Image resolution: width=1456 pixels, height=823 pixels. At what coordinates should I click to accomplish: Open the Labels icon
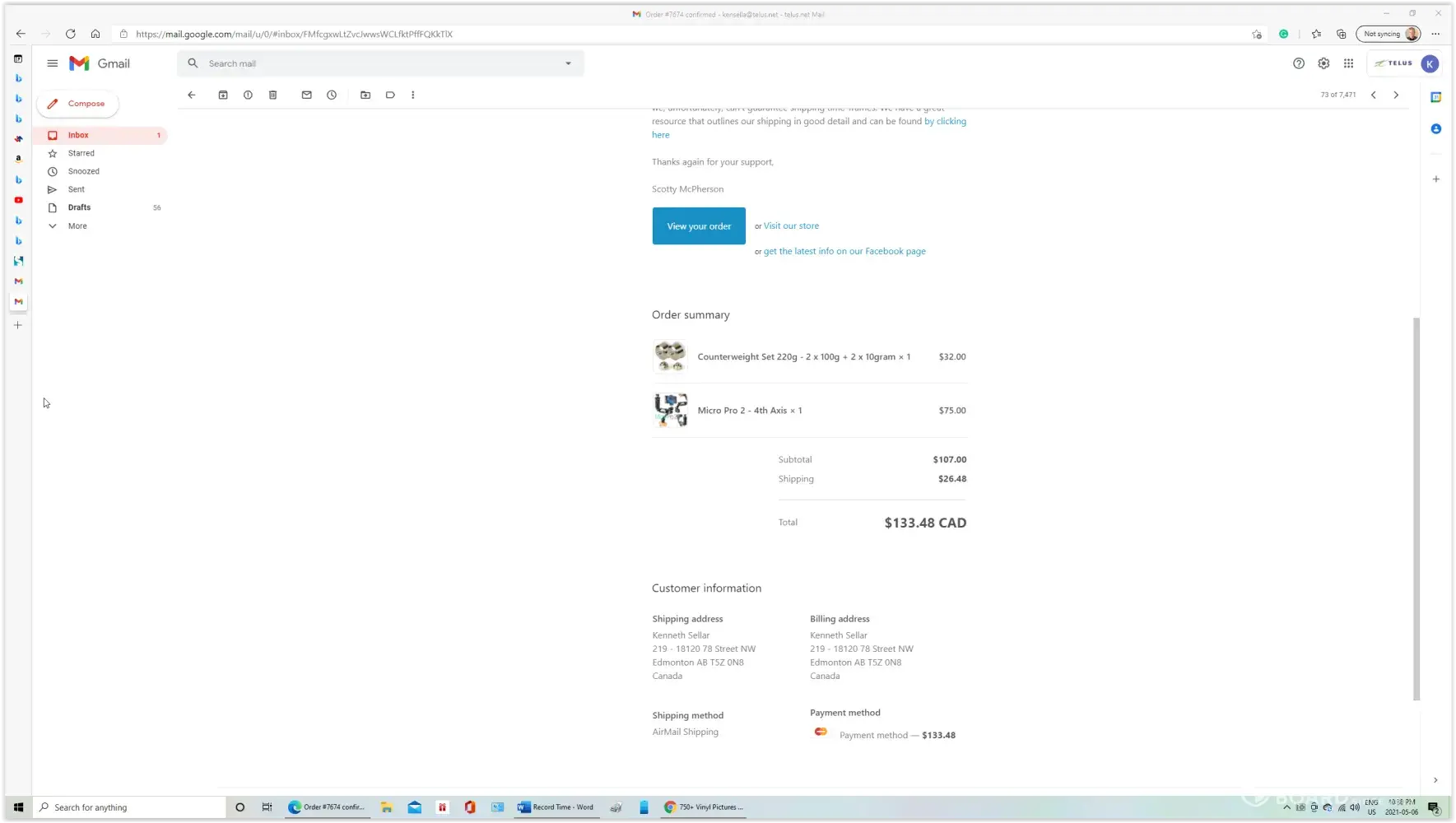(x=390, y=95)
